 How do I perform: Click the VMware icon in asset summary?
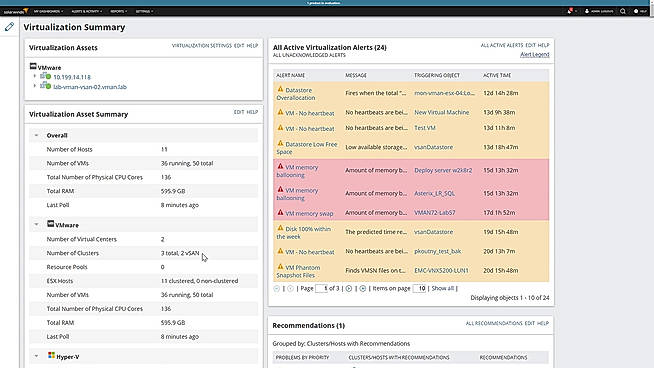[x=50, y=224]
